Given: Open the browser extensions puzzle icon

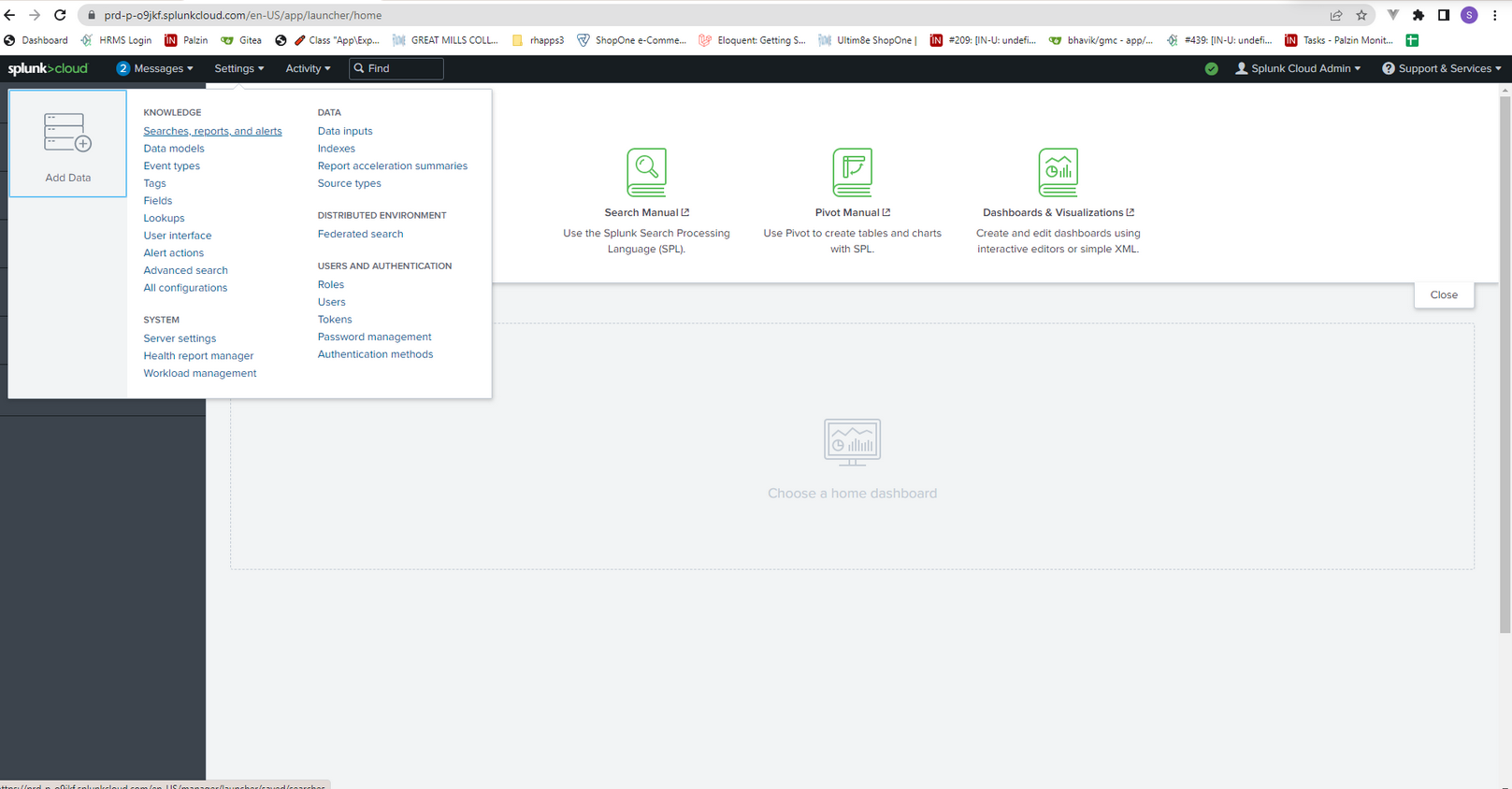Looking at the screenshot, I should 1418,15.
